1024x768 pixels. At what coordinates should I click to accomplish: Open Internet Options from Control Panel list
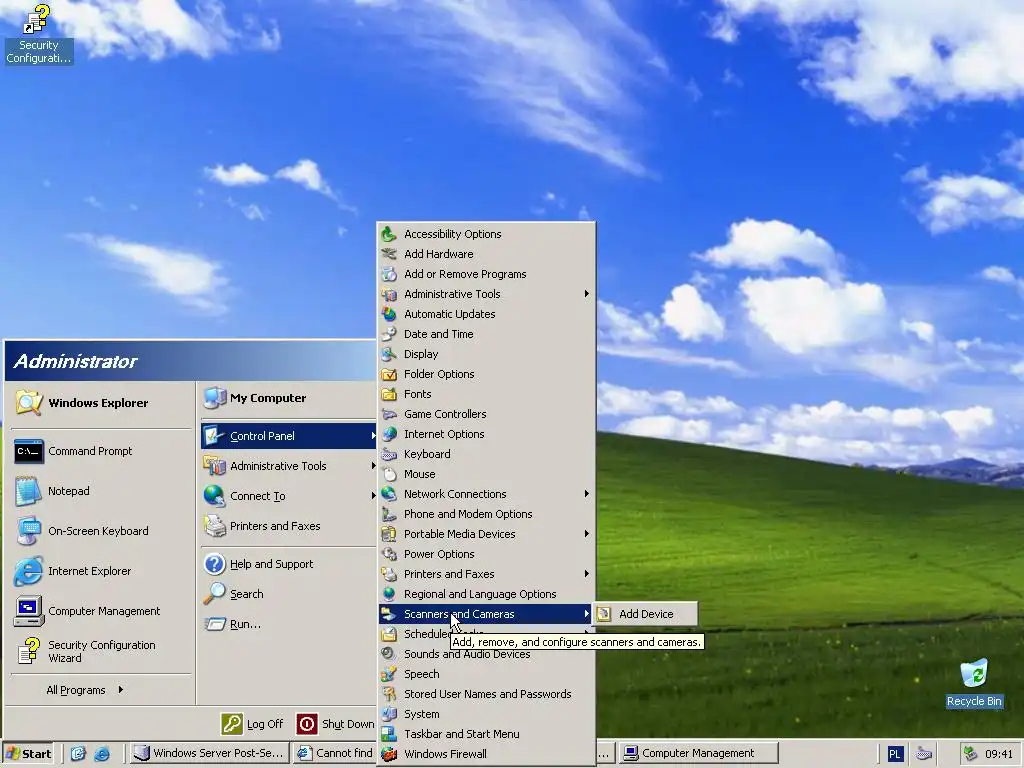pyautogui.click(x=487, y=434)
